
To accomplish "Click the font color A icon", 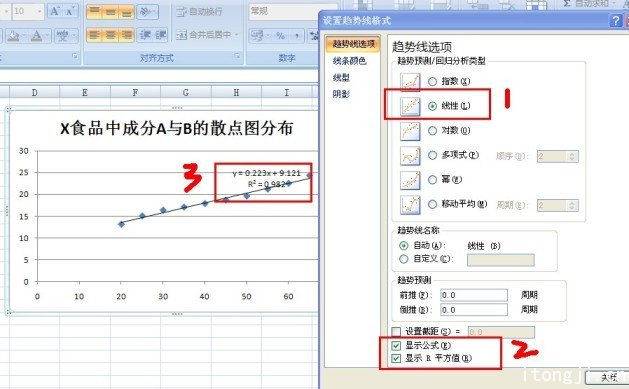I will coord(37,36).
